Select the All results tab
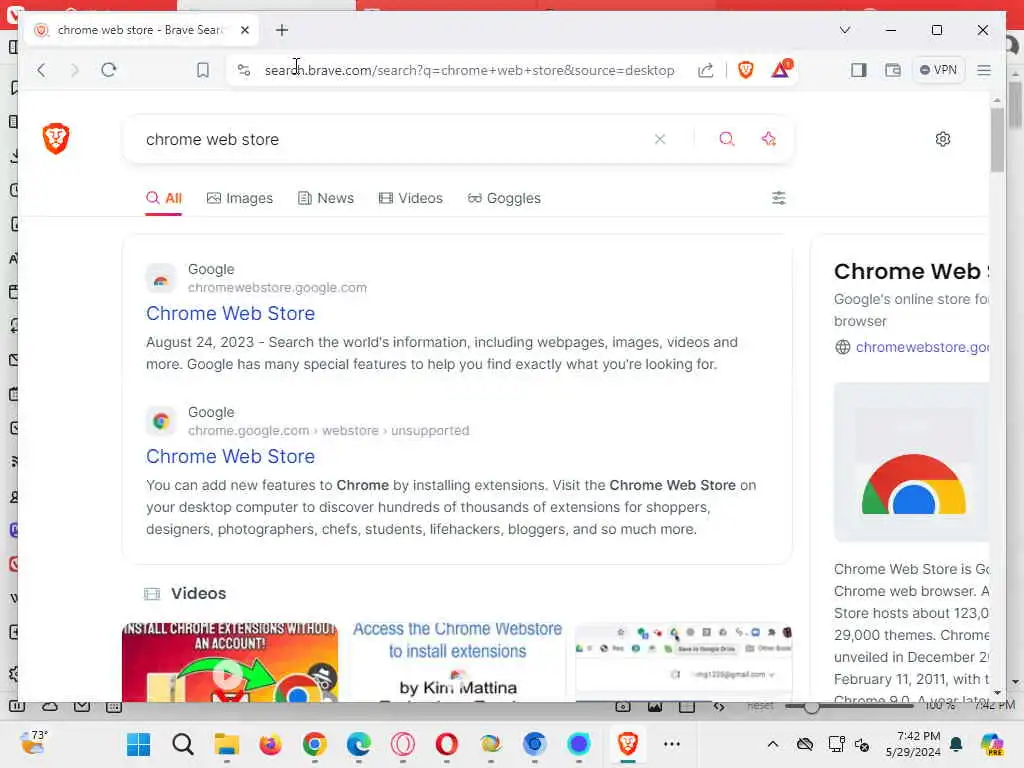Viewport: 1024px width, 768px height. point(164,198)
